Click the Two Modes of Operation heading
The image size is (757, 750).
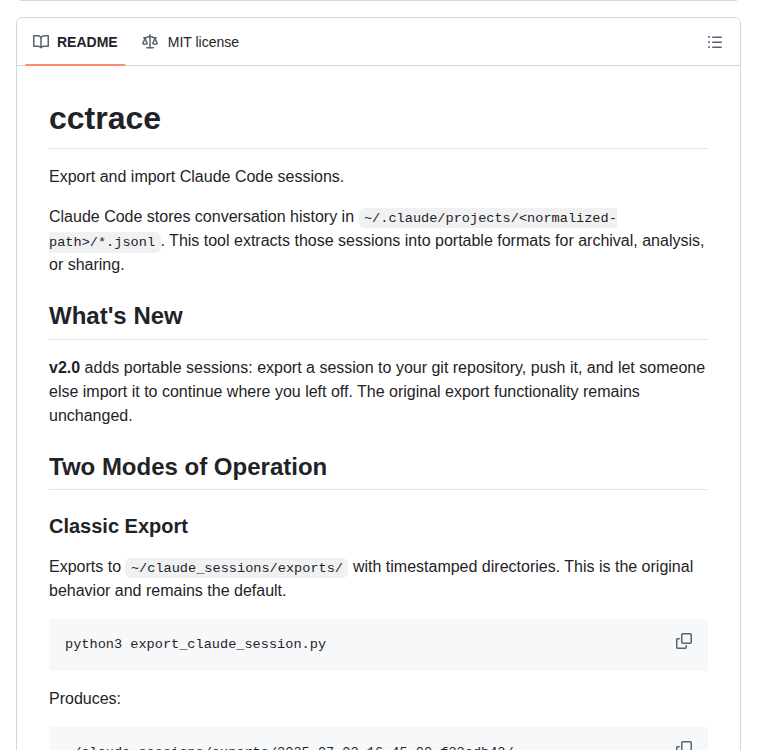click(188, 467)
